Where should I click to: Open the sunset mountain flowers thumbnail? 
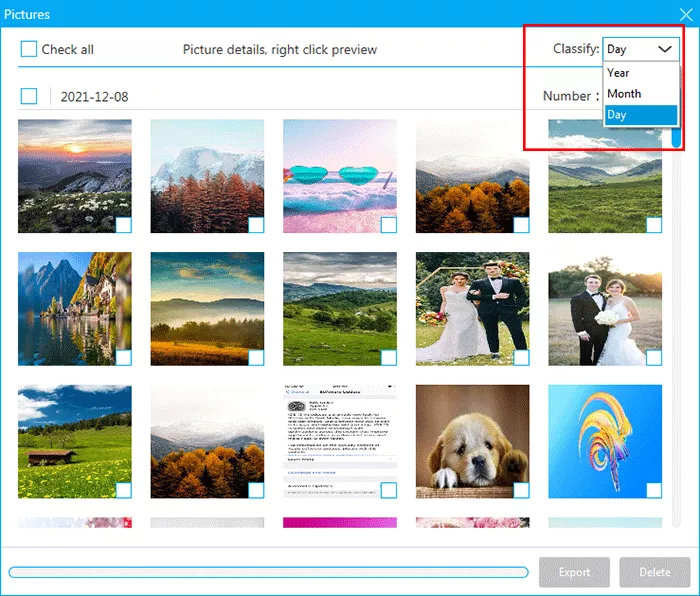[75, 176]
